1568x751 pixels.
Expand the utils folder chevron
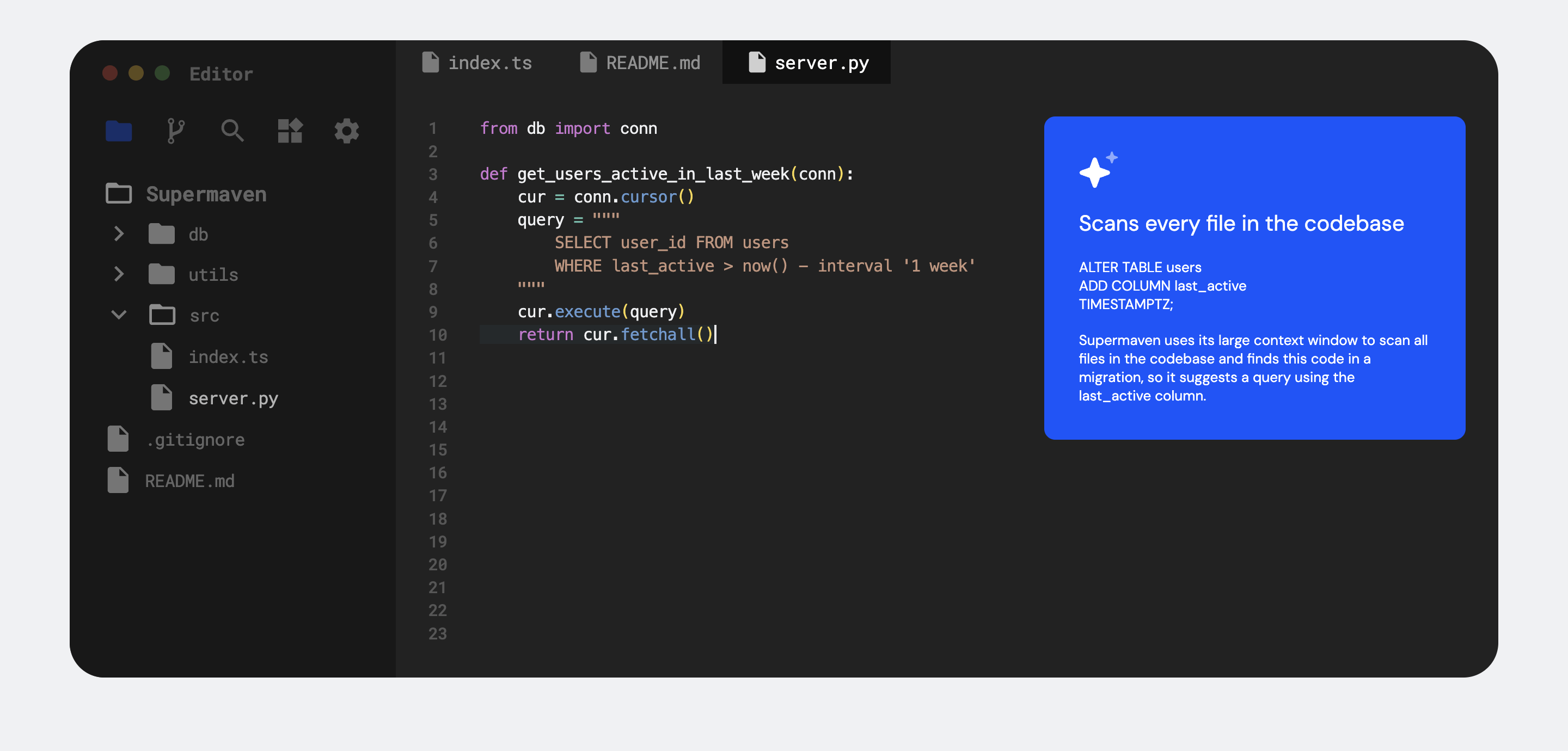[119, 274]
